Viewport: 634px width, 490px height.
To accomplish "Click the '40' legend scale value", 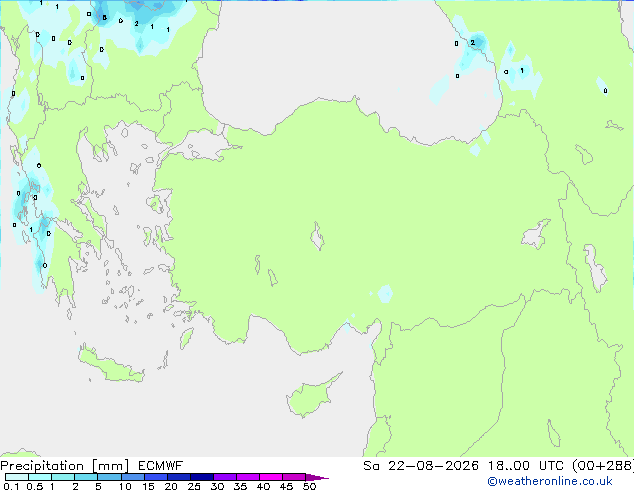I will (264, 486).
